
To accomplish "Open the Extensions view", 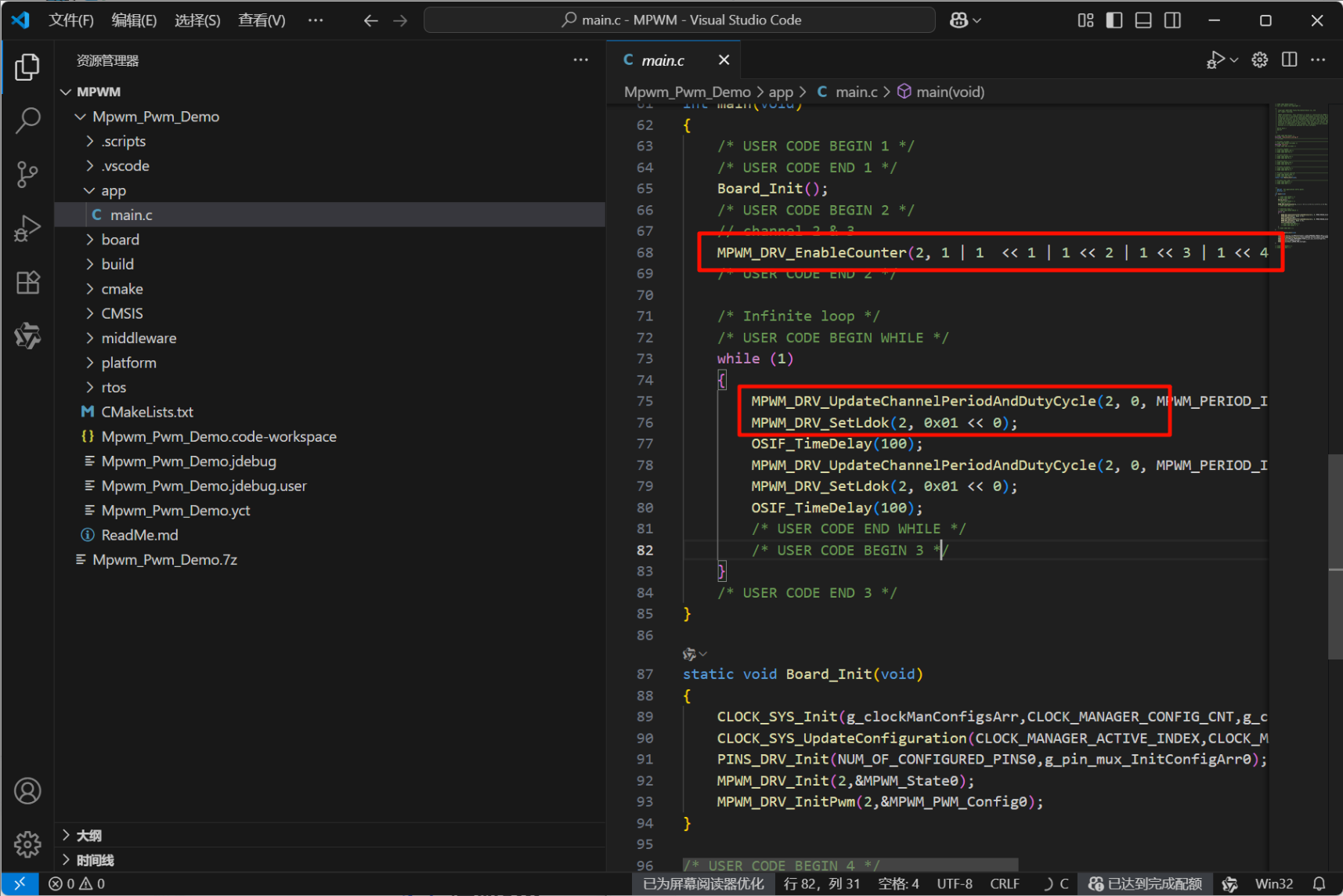I will point(27,282).
